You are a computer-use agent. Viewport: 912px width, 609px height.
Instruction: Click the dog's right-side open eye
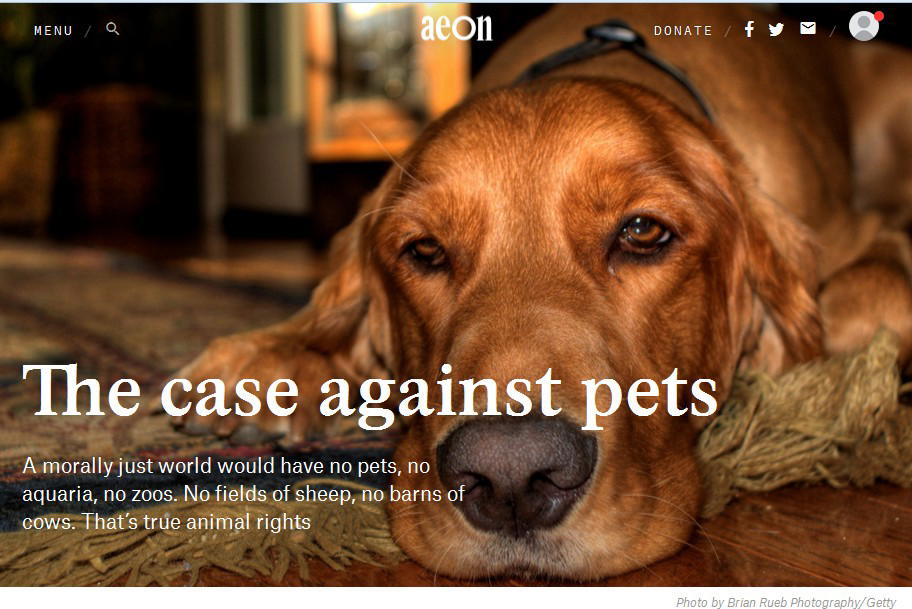643,234
